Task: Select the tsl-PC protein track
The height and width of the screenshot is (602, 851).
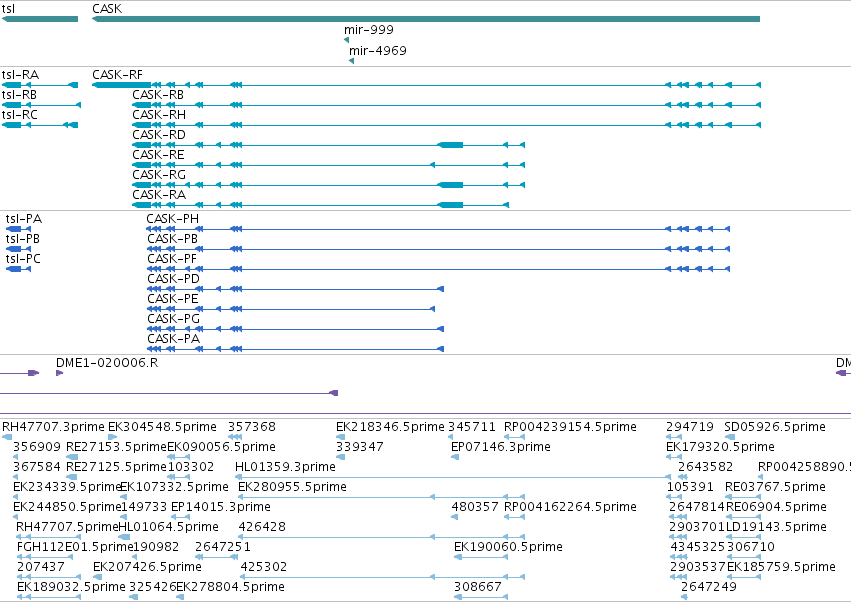Action: [18, 269]
